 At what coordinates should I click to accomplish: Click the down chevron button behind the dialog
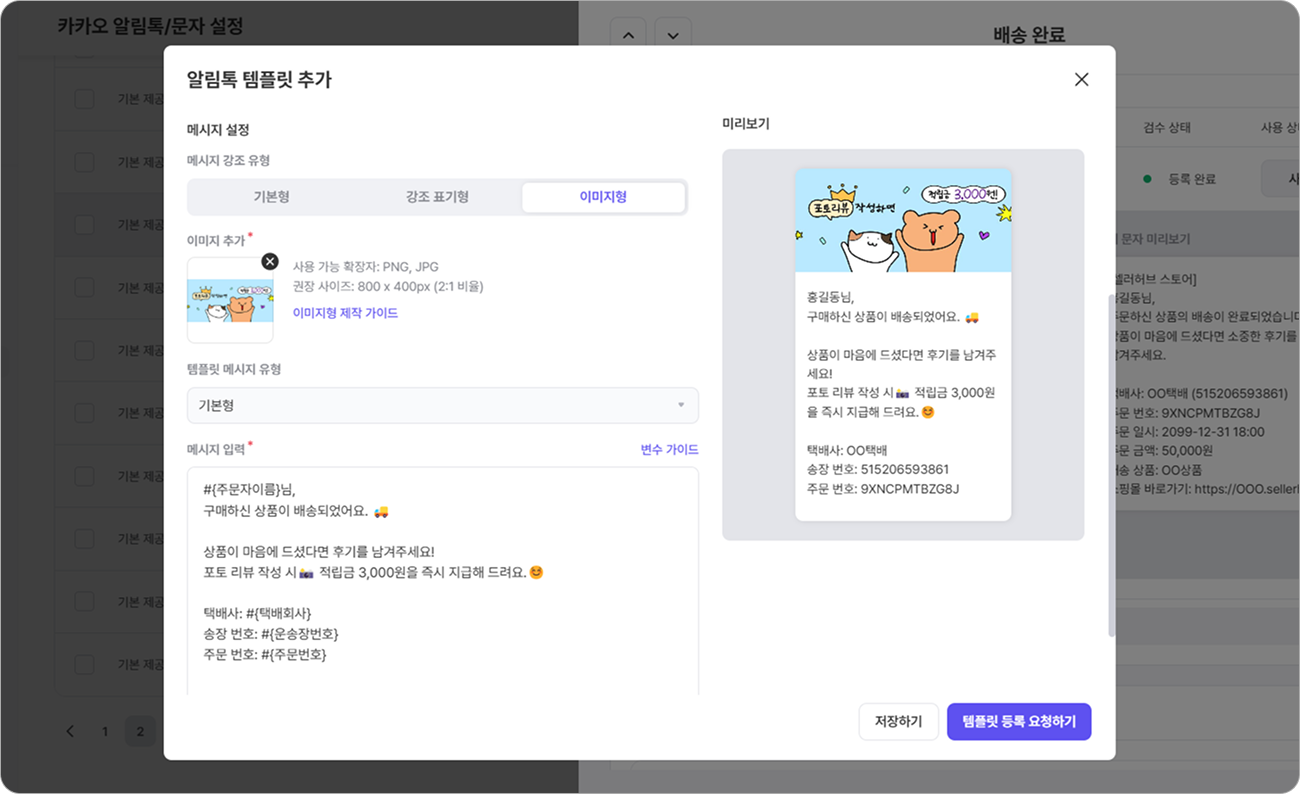pos(673,36)
